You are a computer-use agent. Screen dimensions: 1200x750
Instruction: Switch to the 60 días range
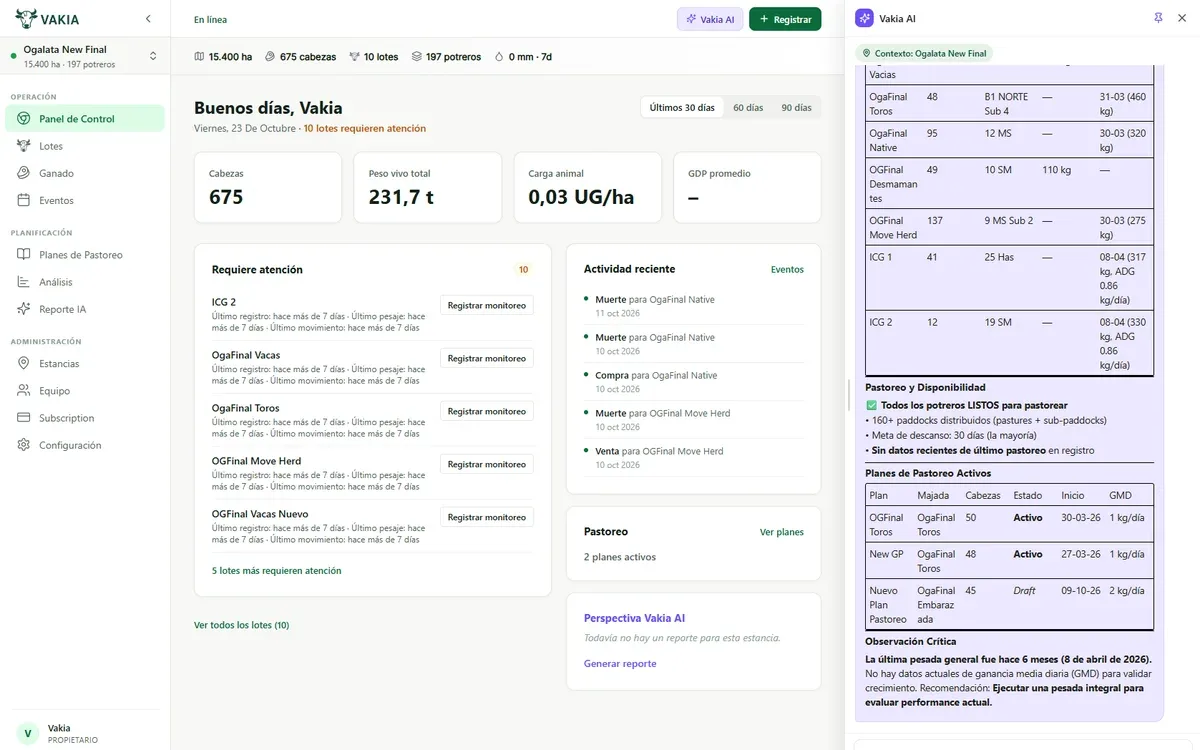point(748,107)
